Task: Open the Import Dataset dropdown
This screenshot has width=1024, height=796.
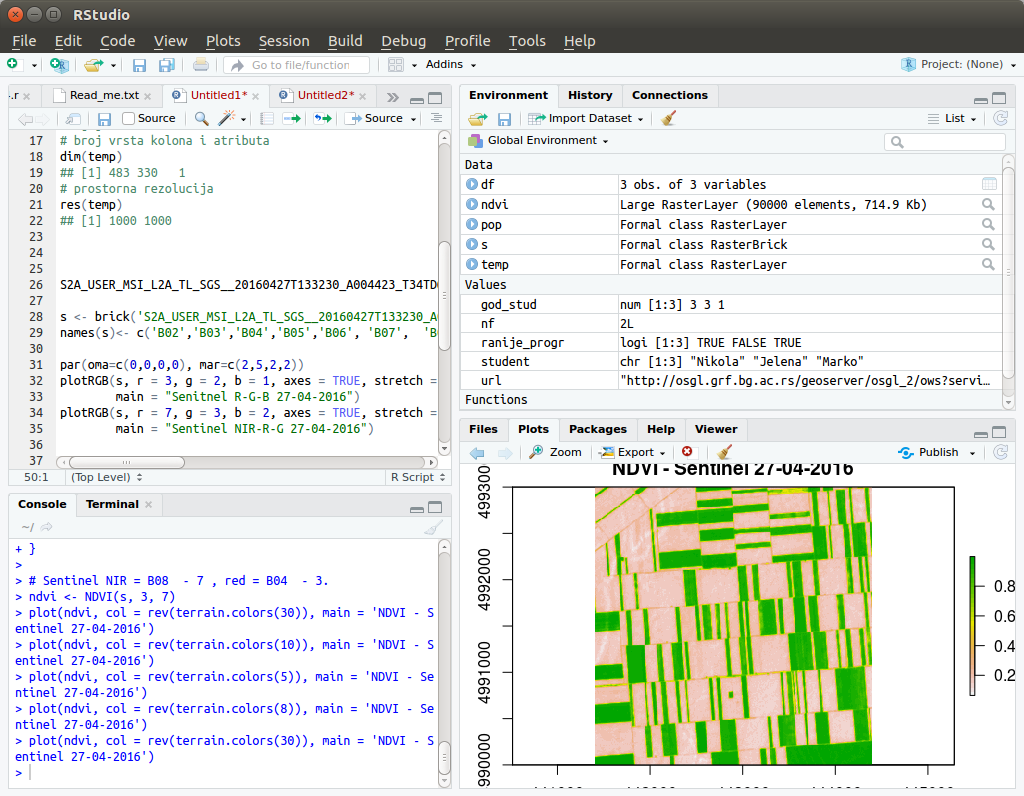Action: 589,118
